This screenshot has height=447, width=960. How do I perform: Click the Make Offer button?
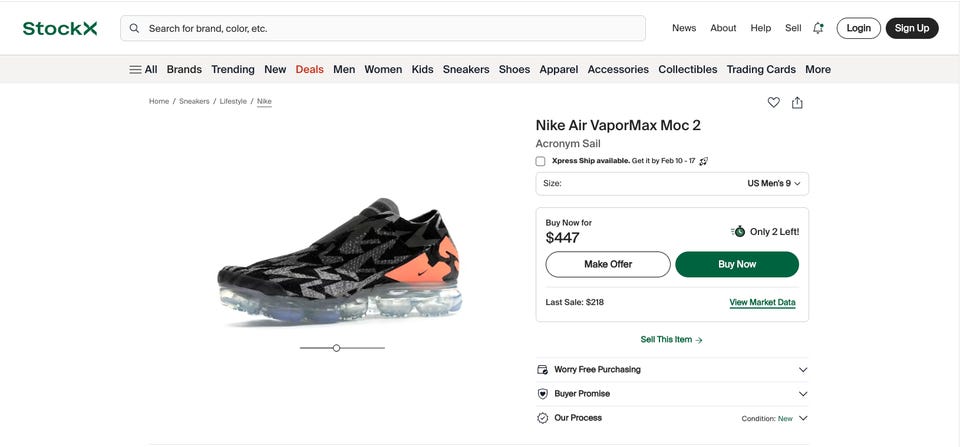point(608,264)
